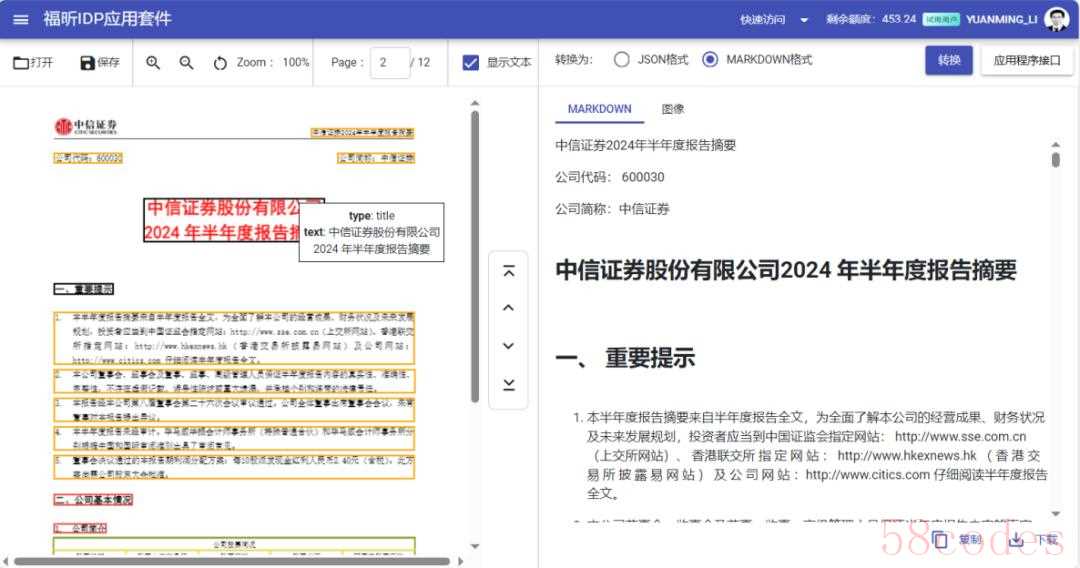Click the zoom out magnifier icon
Screen dimensions: 1080x568
[186, 63]
